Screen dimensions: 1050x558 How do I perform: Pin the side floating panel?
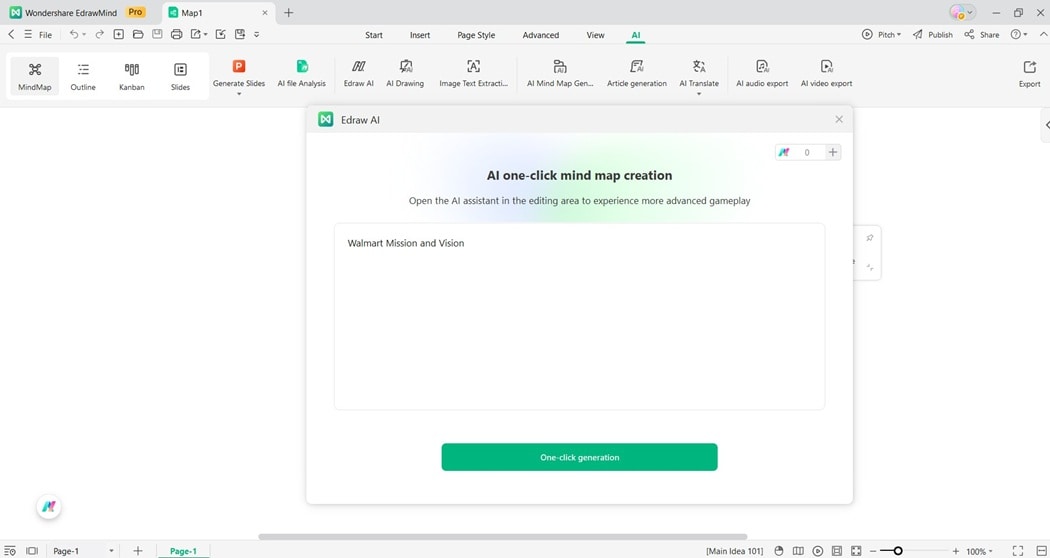coord(870,238)
